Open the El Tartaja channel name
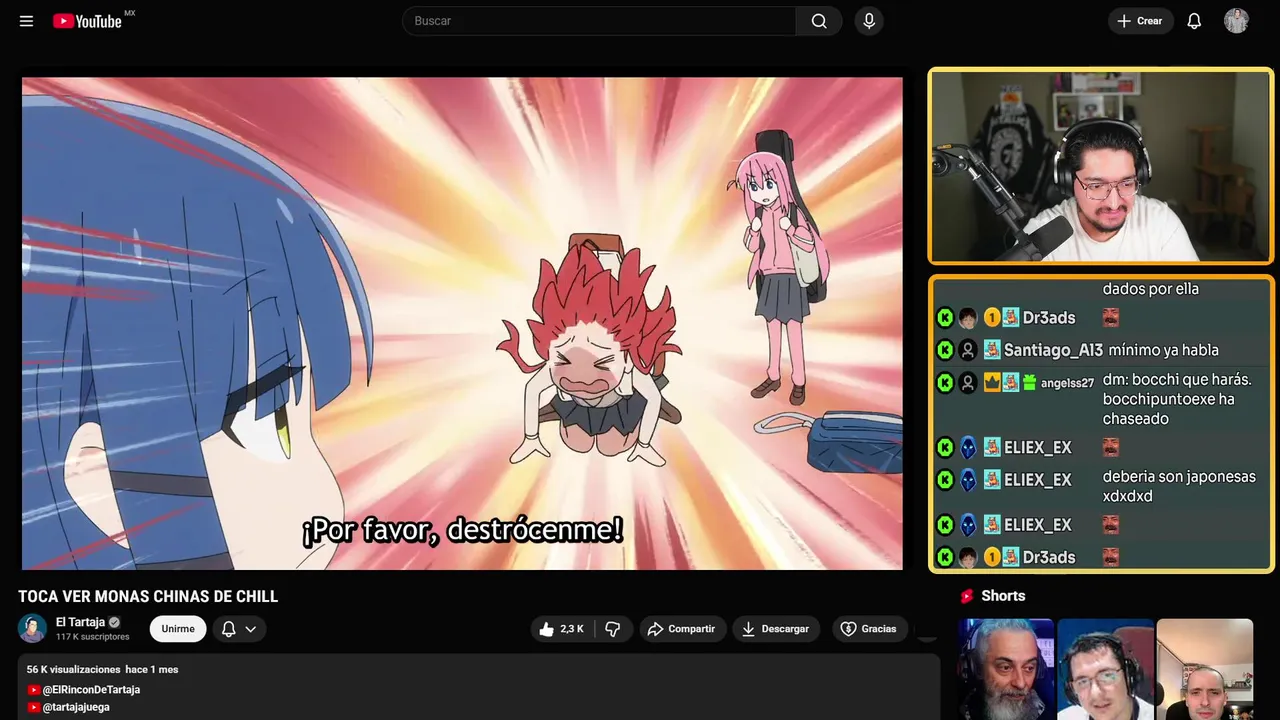The image size is (1280, 720). tap(80, 622)
